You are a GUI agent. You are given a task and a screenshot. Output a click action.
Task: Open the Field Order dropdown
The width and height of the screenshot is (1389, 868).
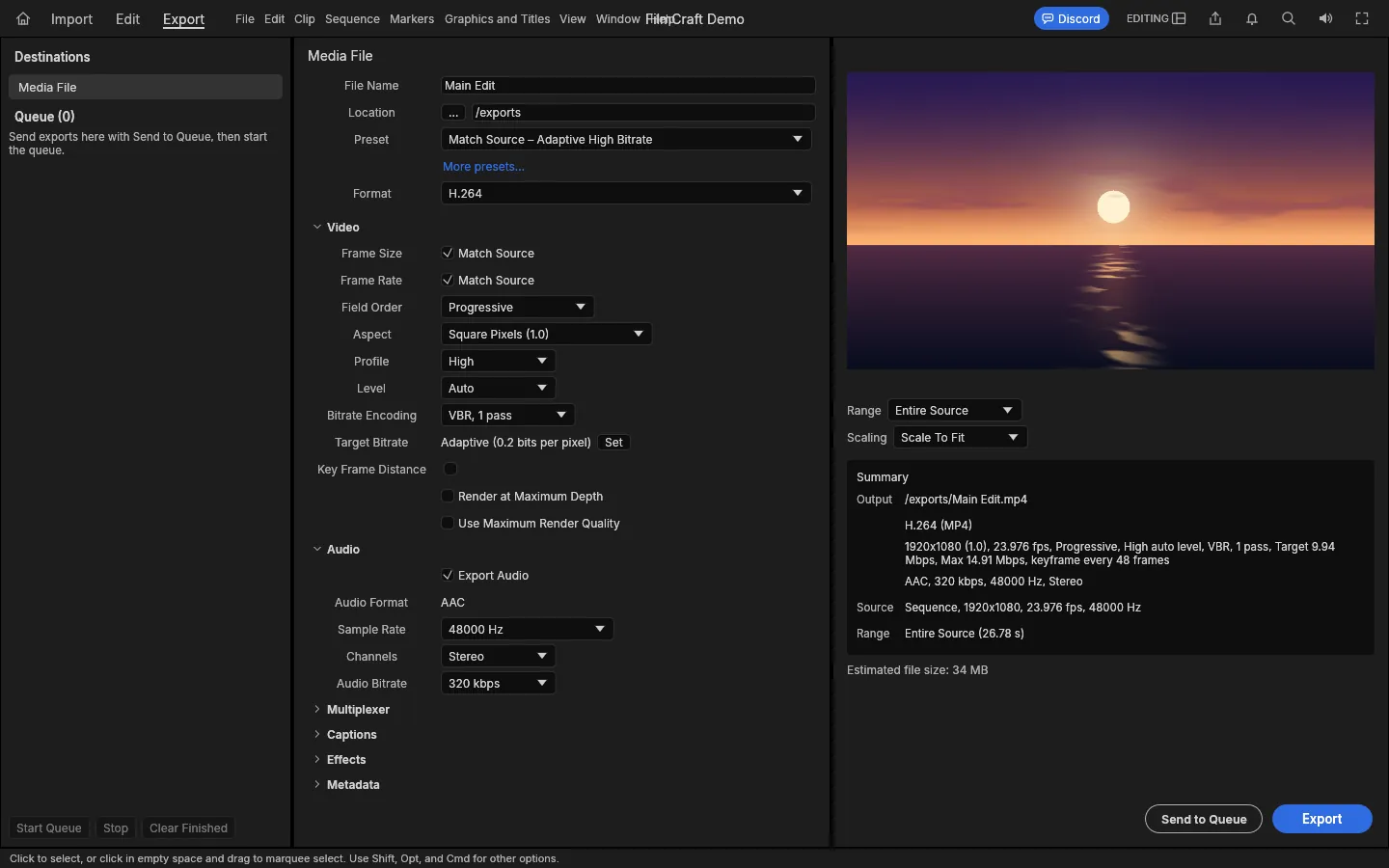(x=517, y=308)
